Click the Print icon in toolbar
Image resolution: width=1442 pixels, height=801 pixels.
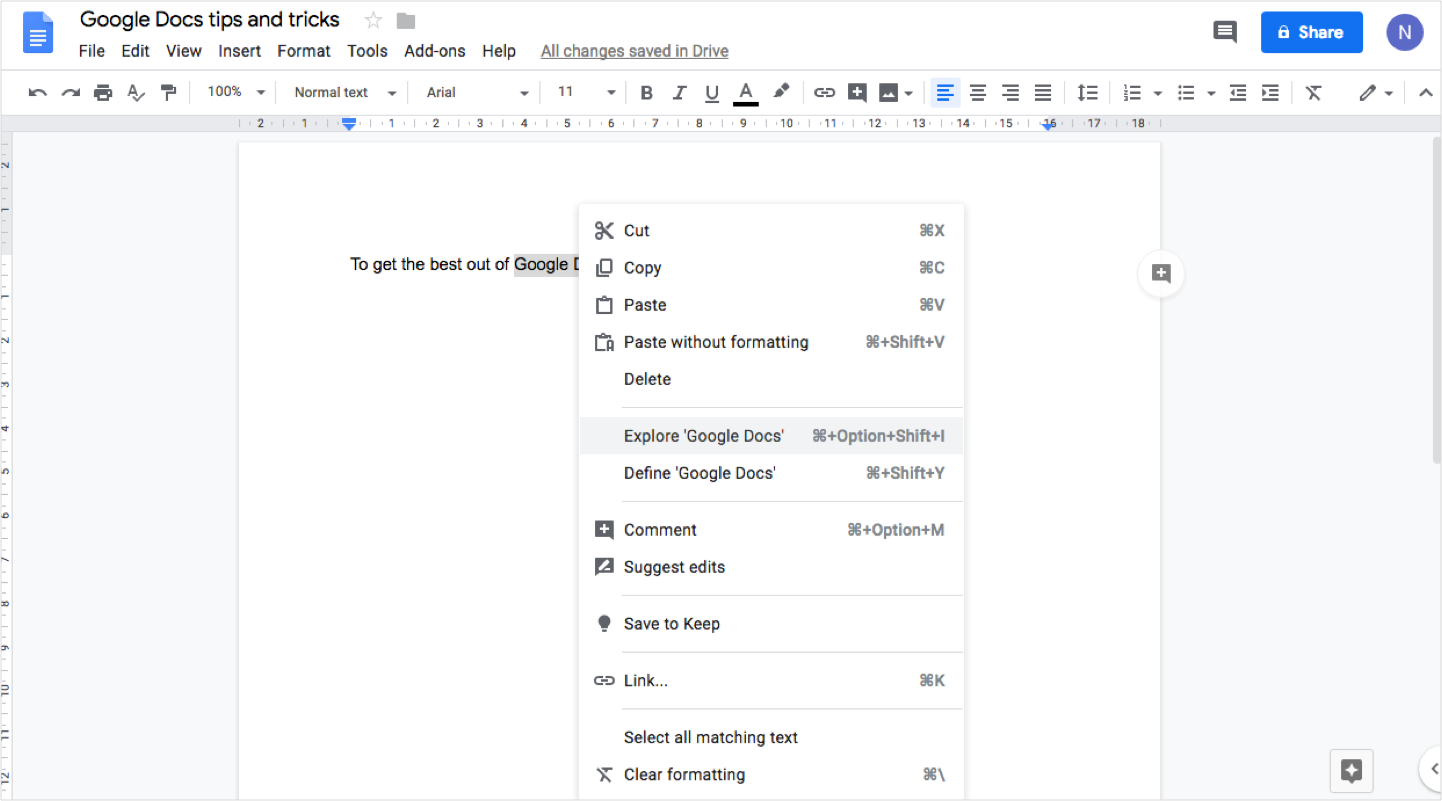[x=103, y=93]
